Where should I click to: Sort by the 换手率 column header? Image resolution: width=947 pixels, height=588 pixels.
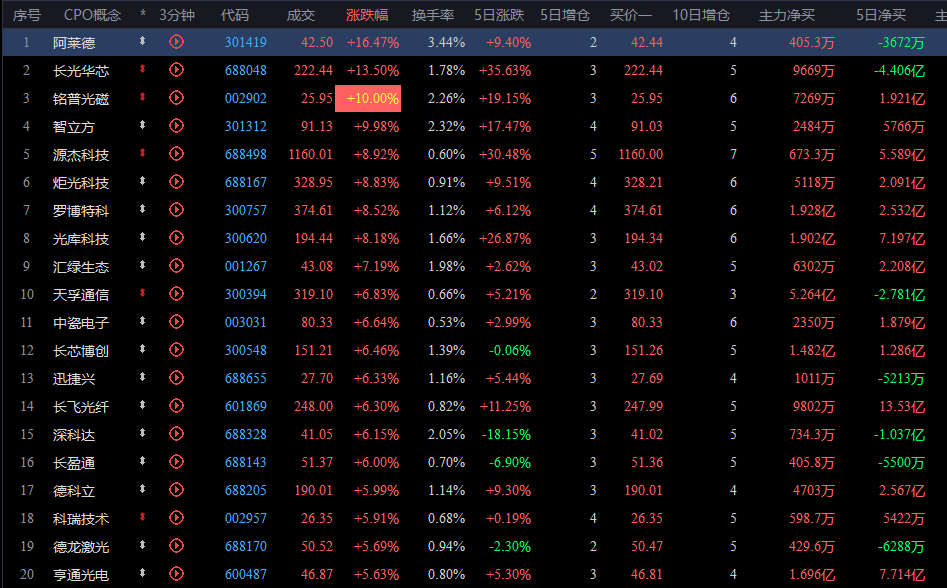pyautogui.click(x=432, y=15)
